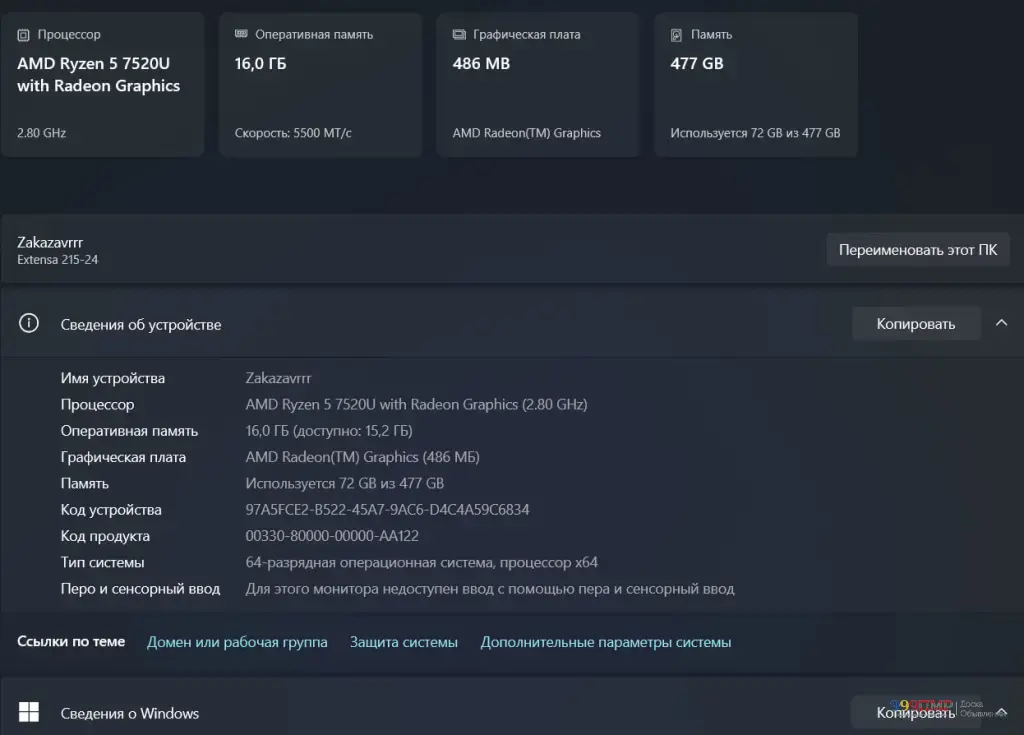This screenshot has height=735, width=1024.
Task: Open Дополнительные параметры системы link
Action: [606, 642]
